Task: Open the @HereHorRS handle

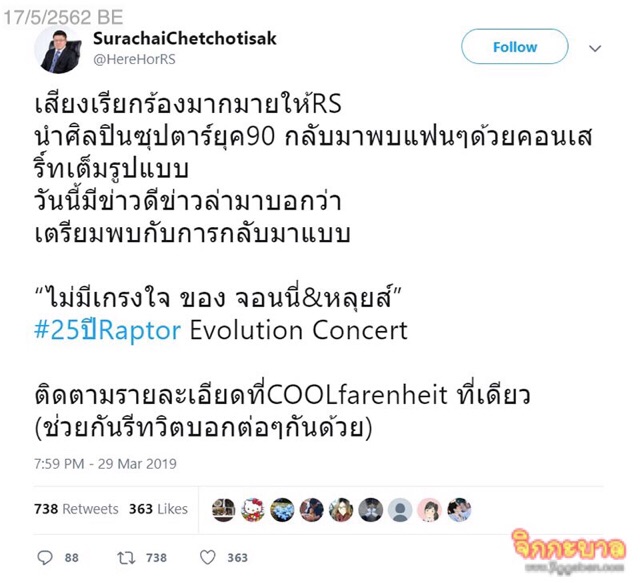Action: click(x=134, y=59)
